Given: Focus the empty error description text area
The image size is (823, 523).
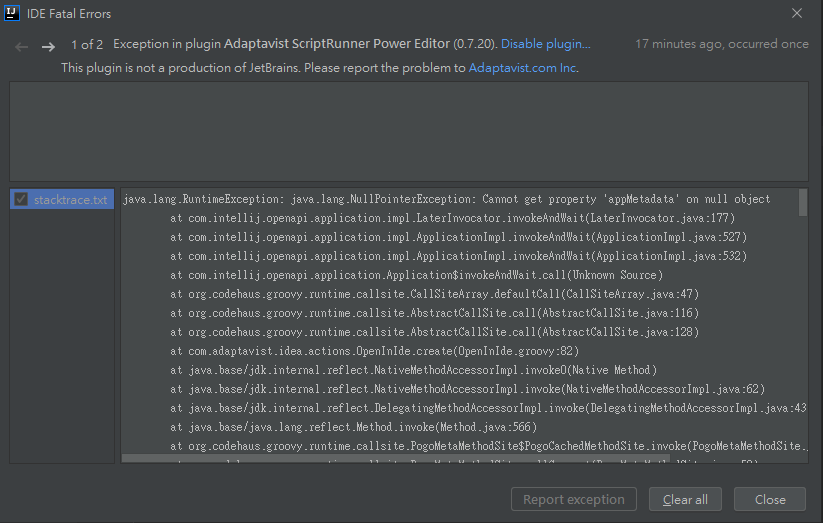Looking at the screenshot, I should tap(409, 131).
